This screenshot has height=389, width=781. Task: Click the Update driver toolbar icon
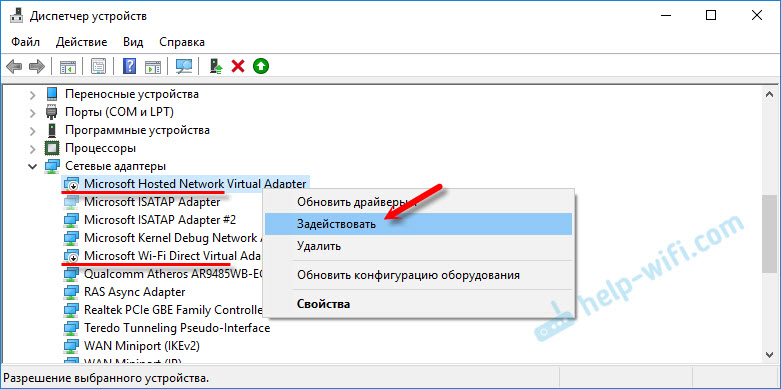pyautogui.click(x=216, y=66)
